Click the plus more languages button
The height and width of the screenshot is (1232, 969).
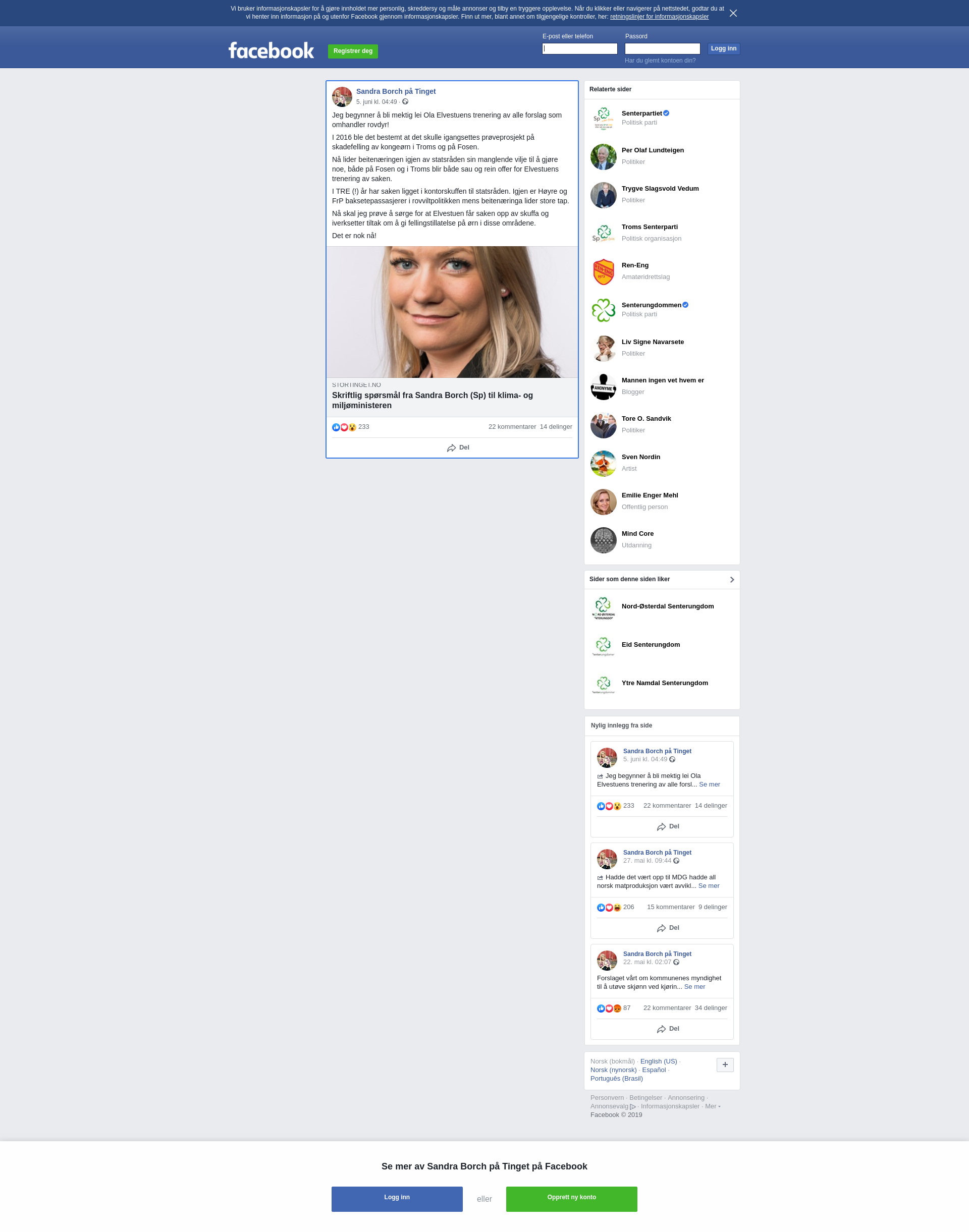click(725, 1065)
